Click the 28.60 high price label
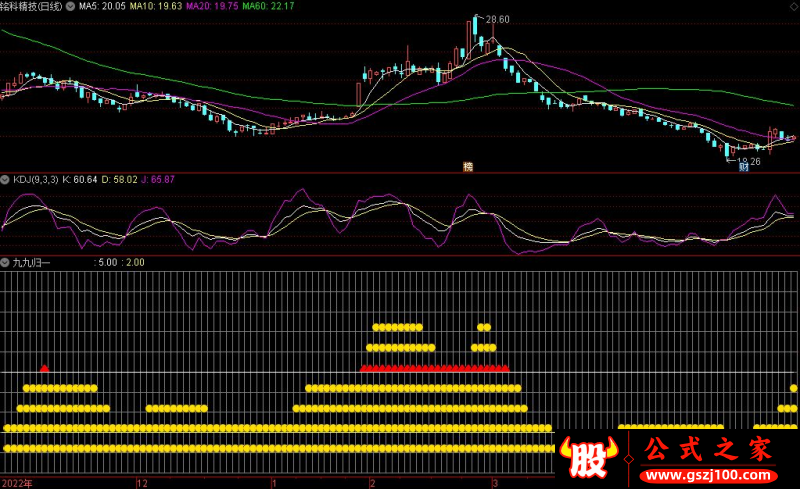This screenshot has width=800, height=489. [x=496, y=19]
